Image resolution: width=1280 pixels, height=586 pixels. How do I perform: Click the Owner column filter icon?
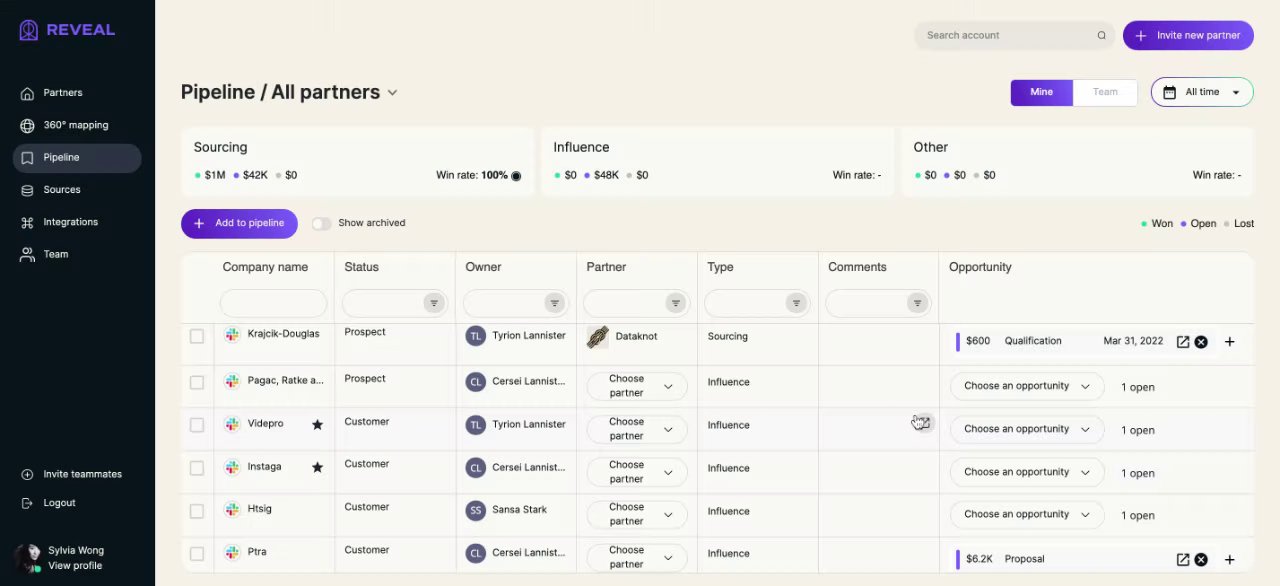[x=554, y=303]
